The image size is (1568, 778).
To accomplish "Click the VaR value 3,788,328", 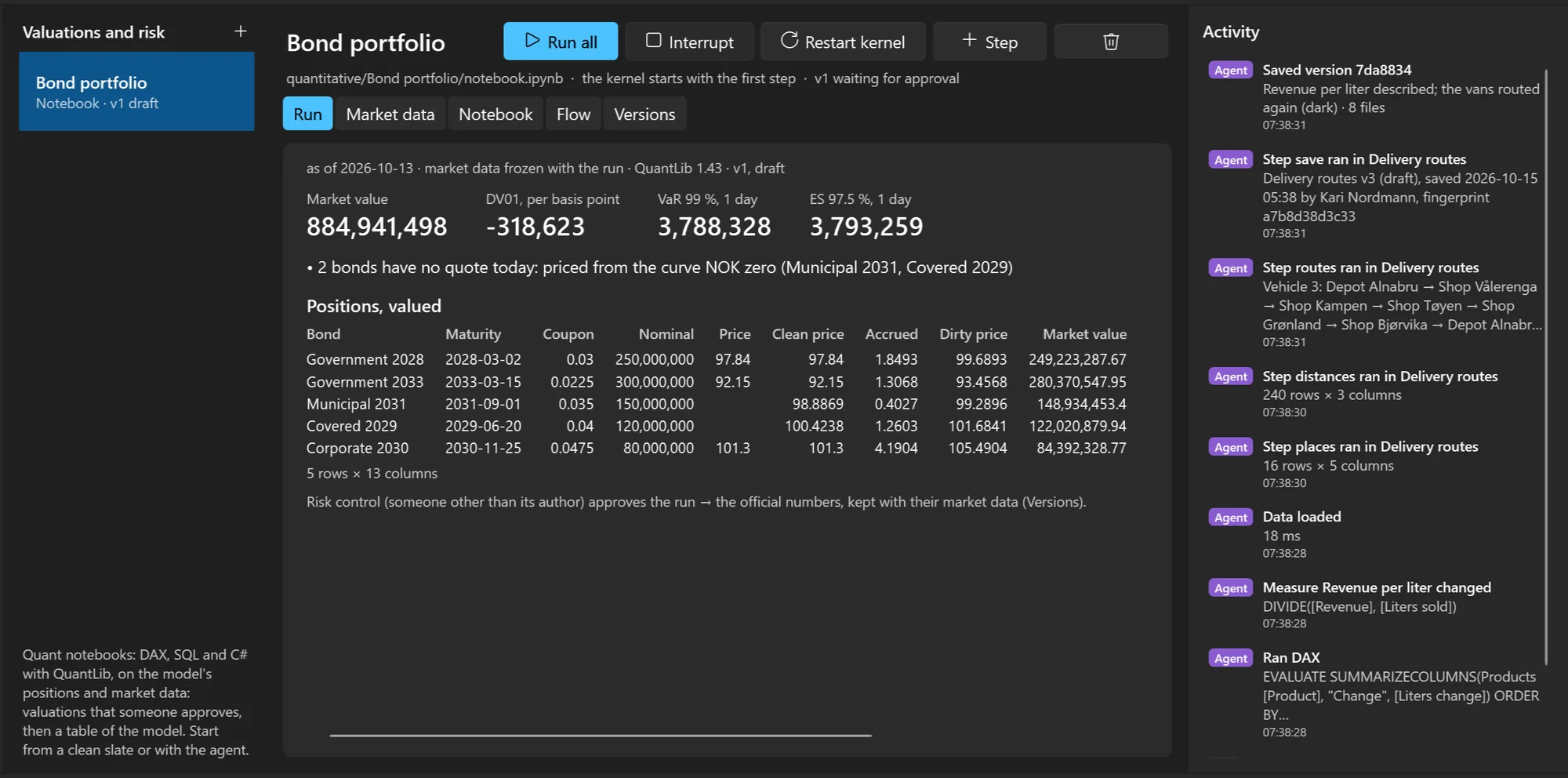I will coord(714,227).
